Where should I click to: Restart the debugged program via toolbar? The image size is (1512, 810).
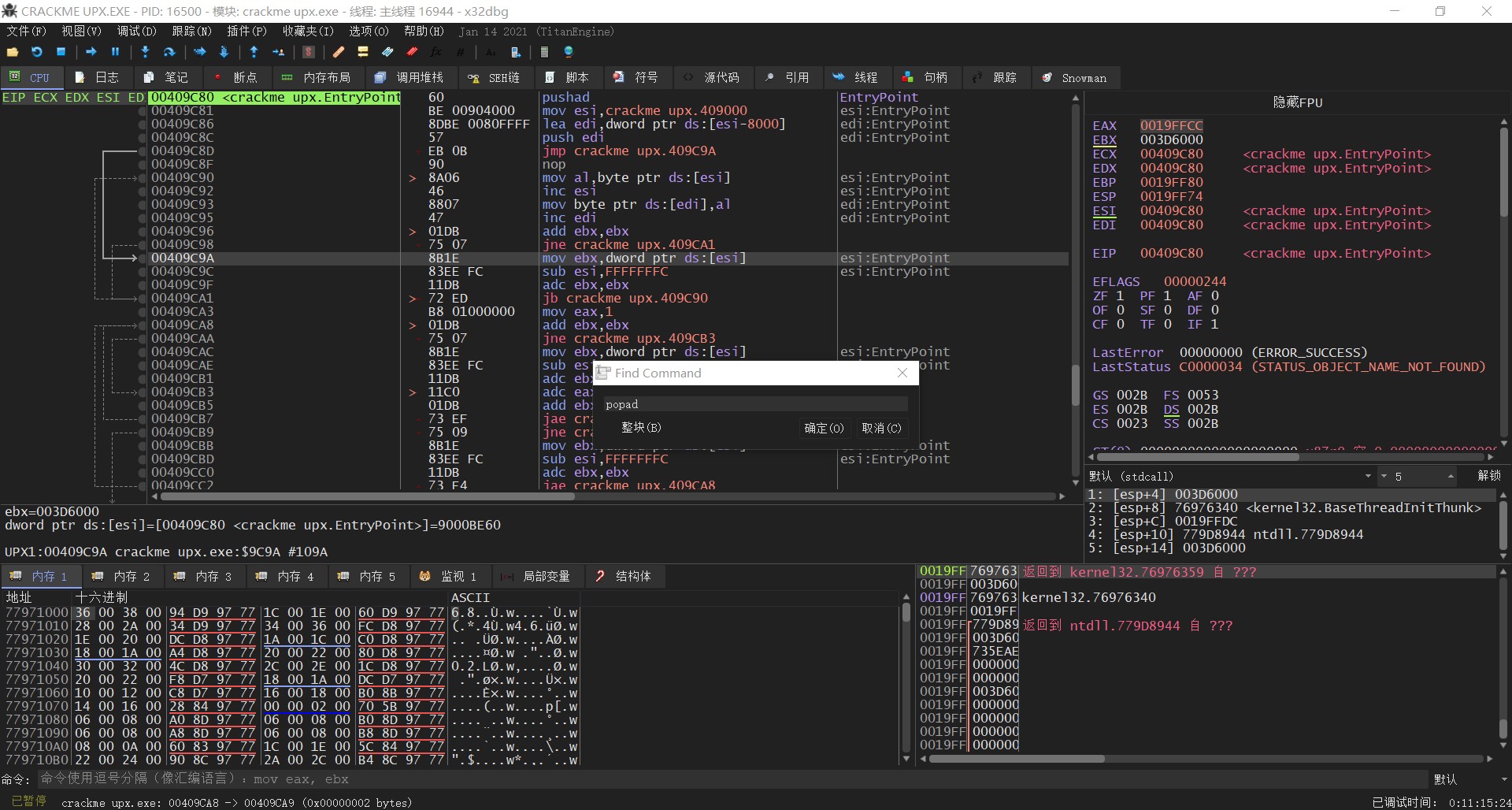[37, 52]
